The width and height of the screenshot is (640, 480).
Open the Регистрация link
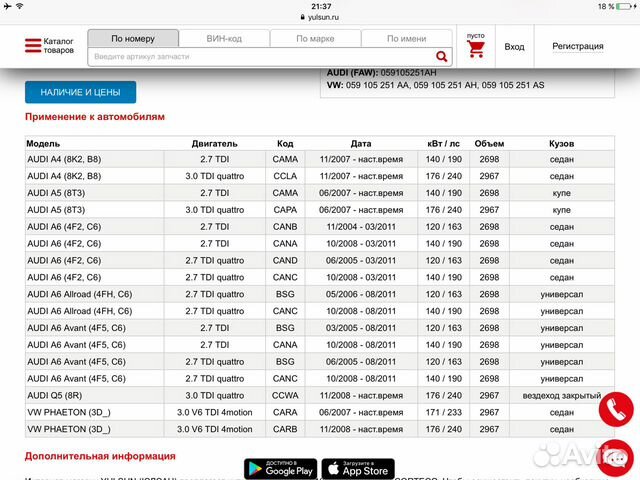[578, 46]
